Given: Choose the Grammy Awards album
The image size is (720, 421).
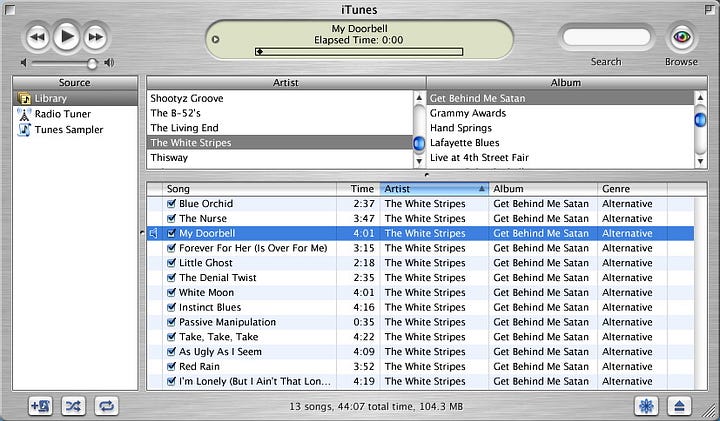Looking at the screenshot, I should (560, 113).
